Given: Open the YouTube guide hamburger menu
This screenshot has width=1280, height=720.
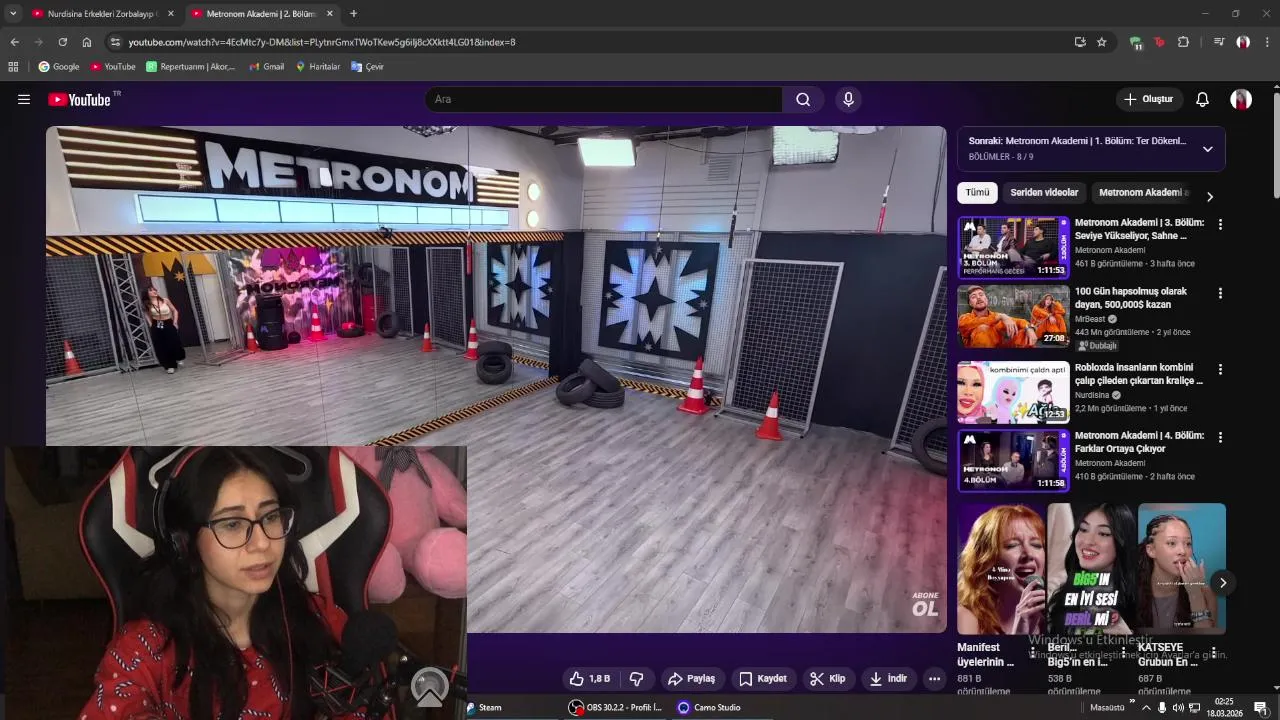Looking at the screenshot, I should (x=24, y=99).
